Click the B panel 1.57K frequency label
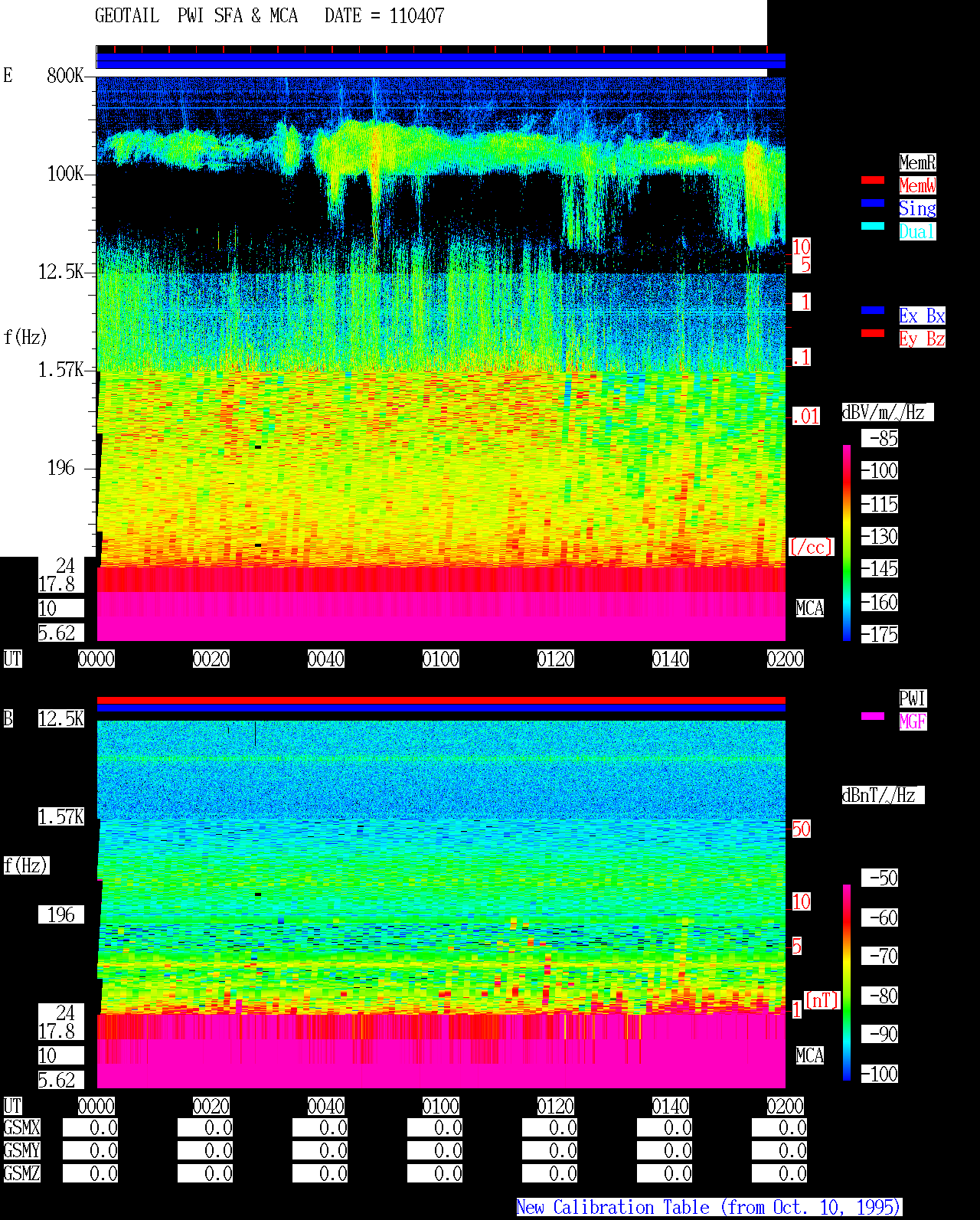The height and width of the screenshot is (1220, 980). [61, 816]
